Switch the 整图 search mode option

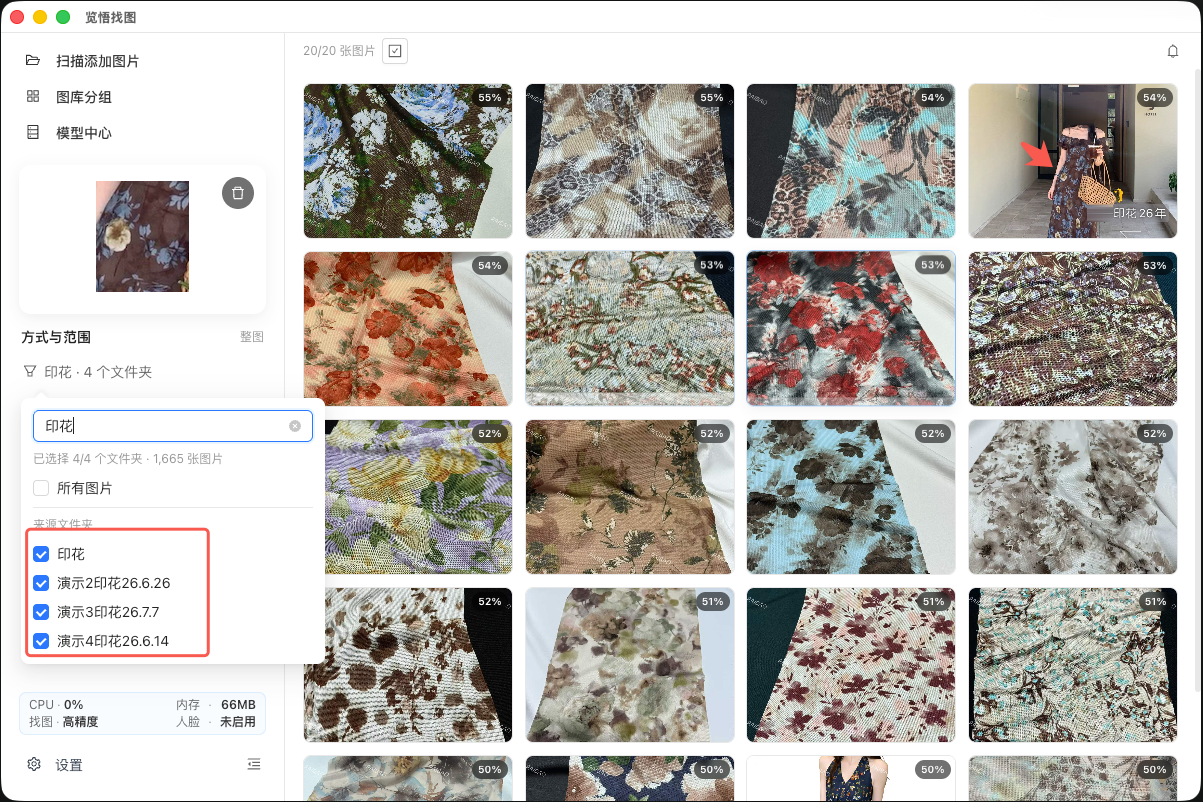click(252, 338)
